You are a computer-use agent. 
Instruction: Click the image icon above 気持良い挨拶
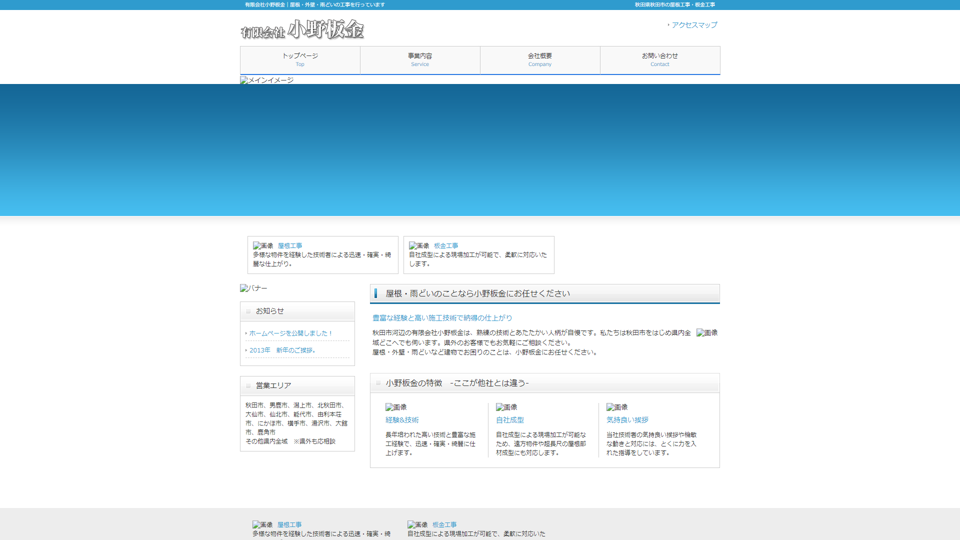tap(617, 408)
